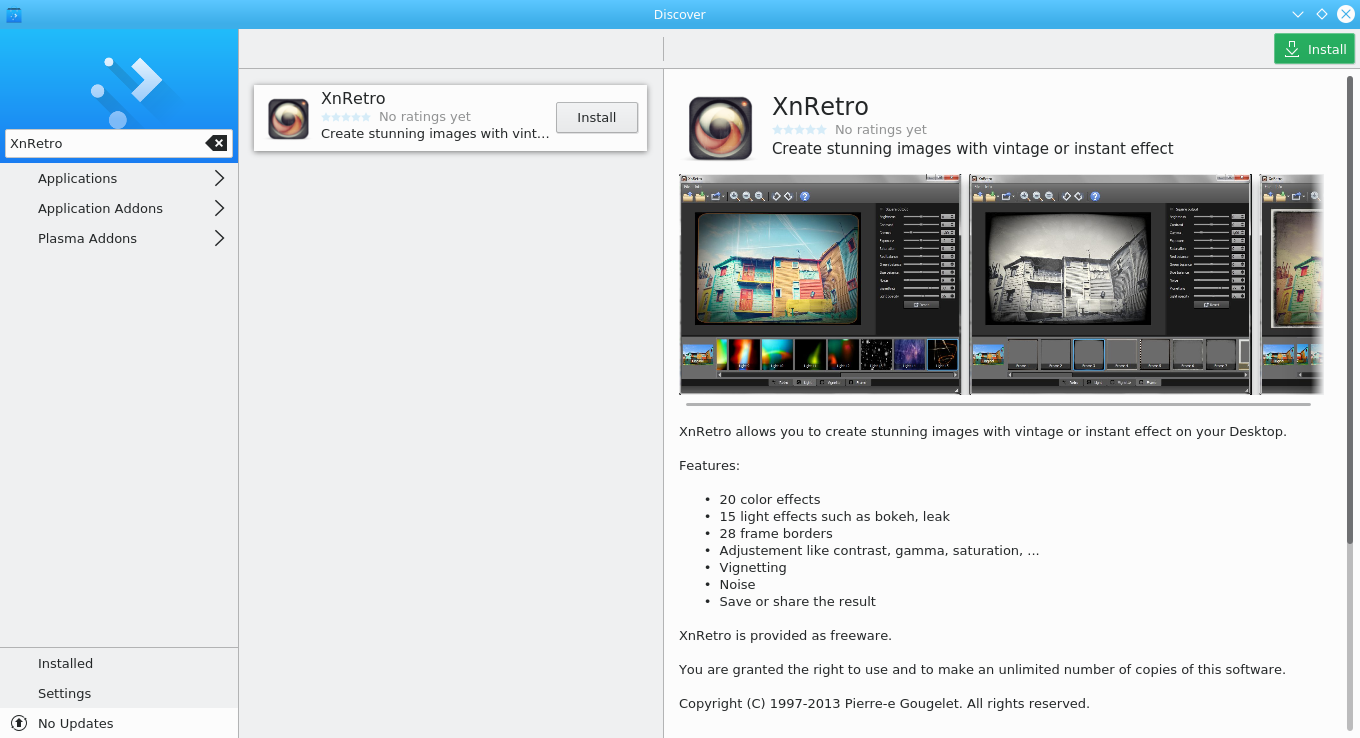Image resolution: width=1360 pixels, height=738 pixels.
Task: Click the XnRetro title in the result card
Action: point(353,98)
